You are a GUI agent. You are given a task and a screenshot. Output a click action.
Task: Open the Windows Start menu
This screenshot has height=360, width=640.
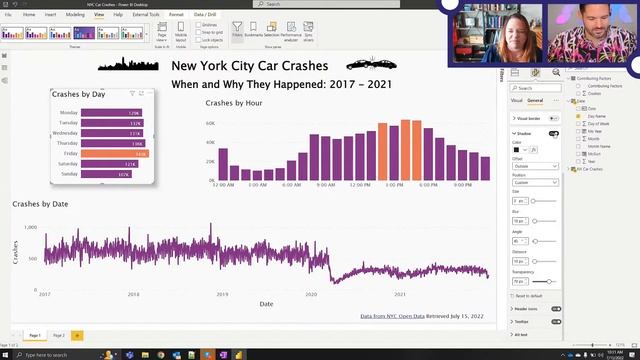click(x=5, y=355)
